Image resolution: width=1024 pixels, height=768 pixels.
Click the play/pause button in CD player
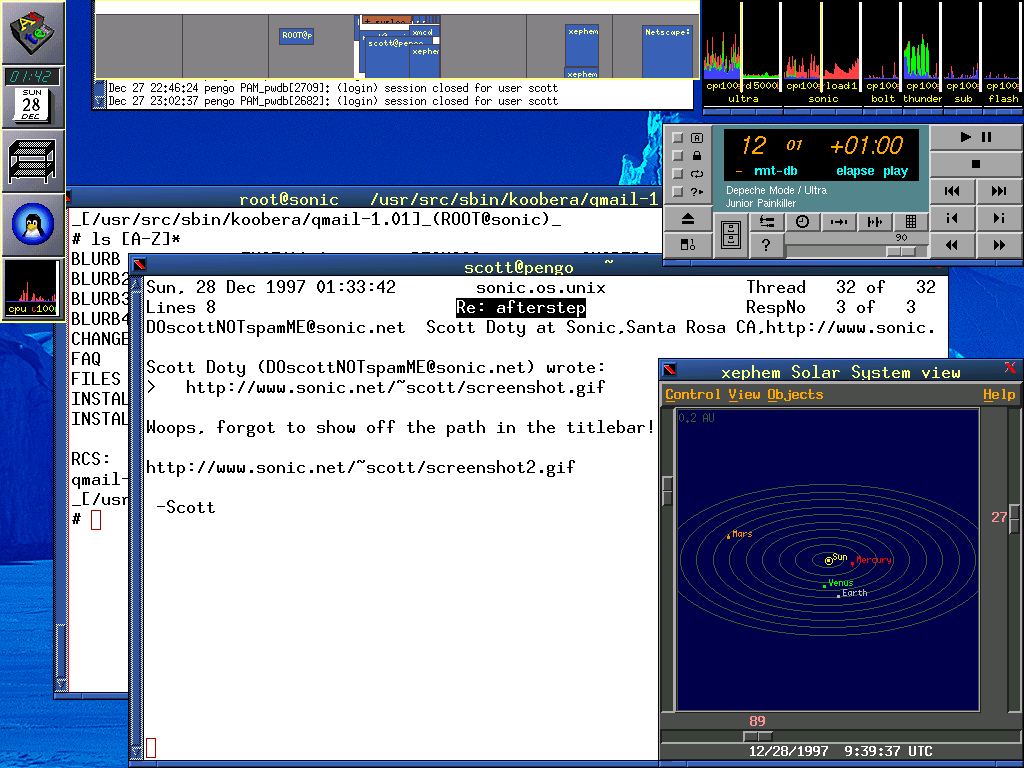[976, 137]
